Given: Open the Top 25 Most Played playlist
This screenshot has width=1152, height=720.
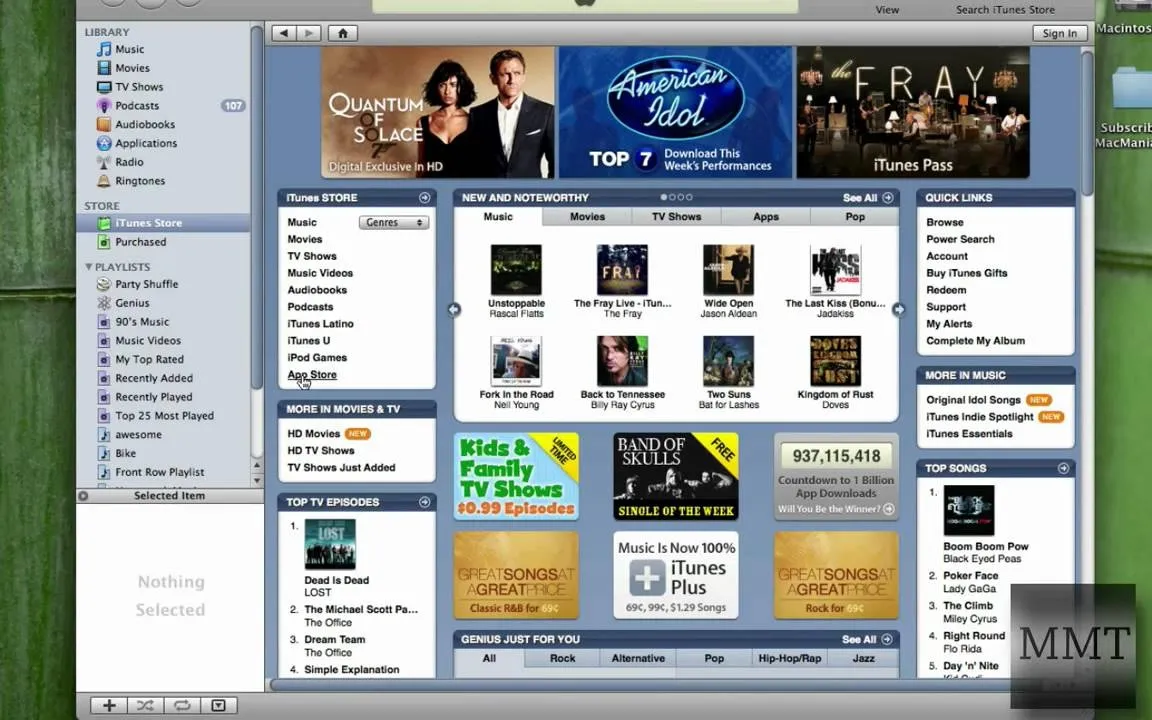Looking at the screenshot, I should [x=163, y=416].
